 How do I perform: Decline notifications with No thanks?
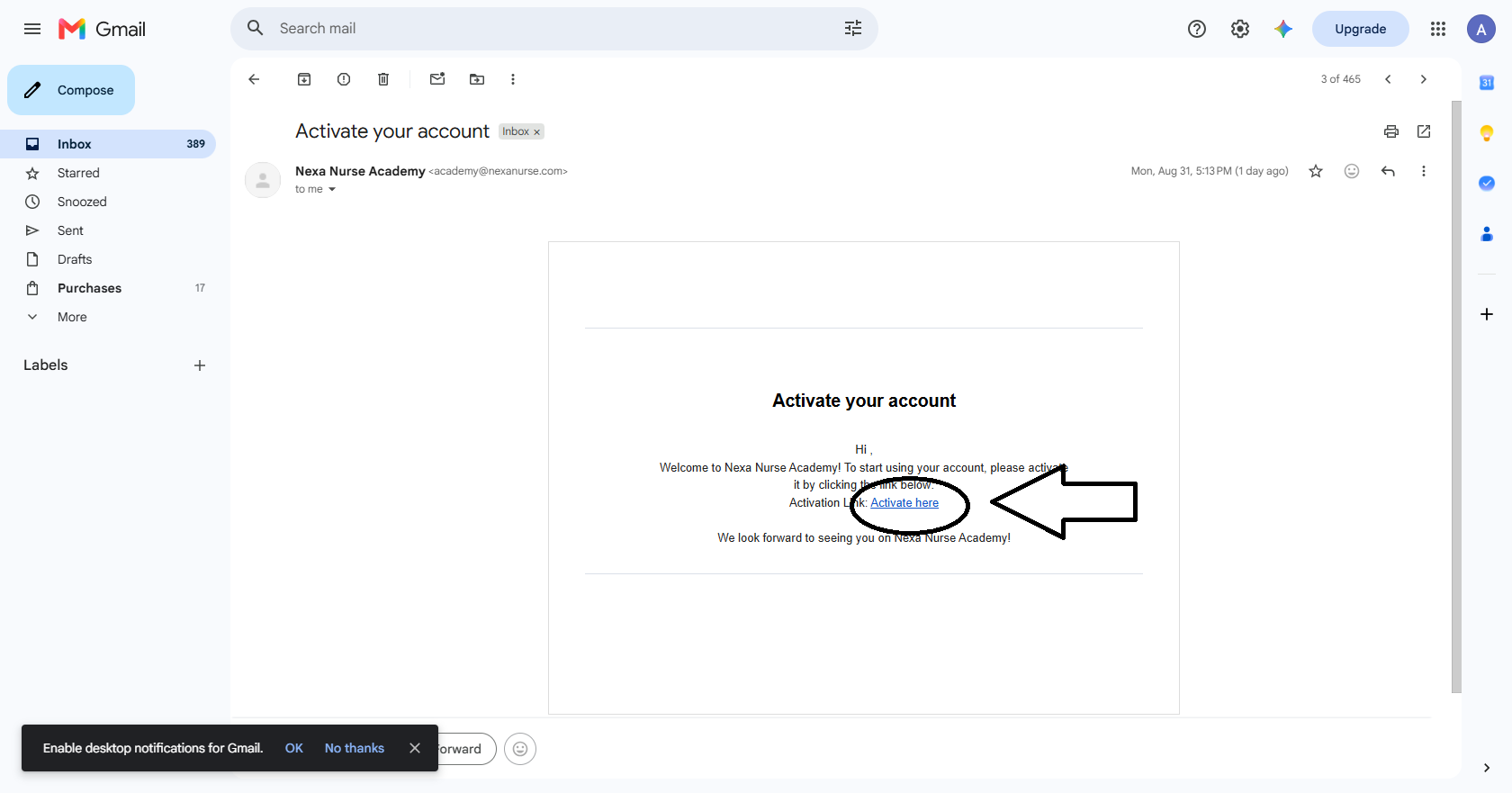(x=355, y=748)
